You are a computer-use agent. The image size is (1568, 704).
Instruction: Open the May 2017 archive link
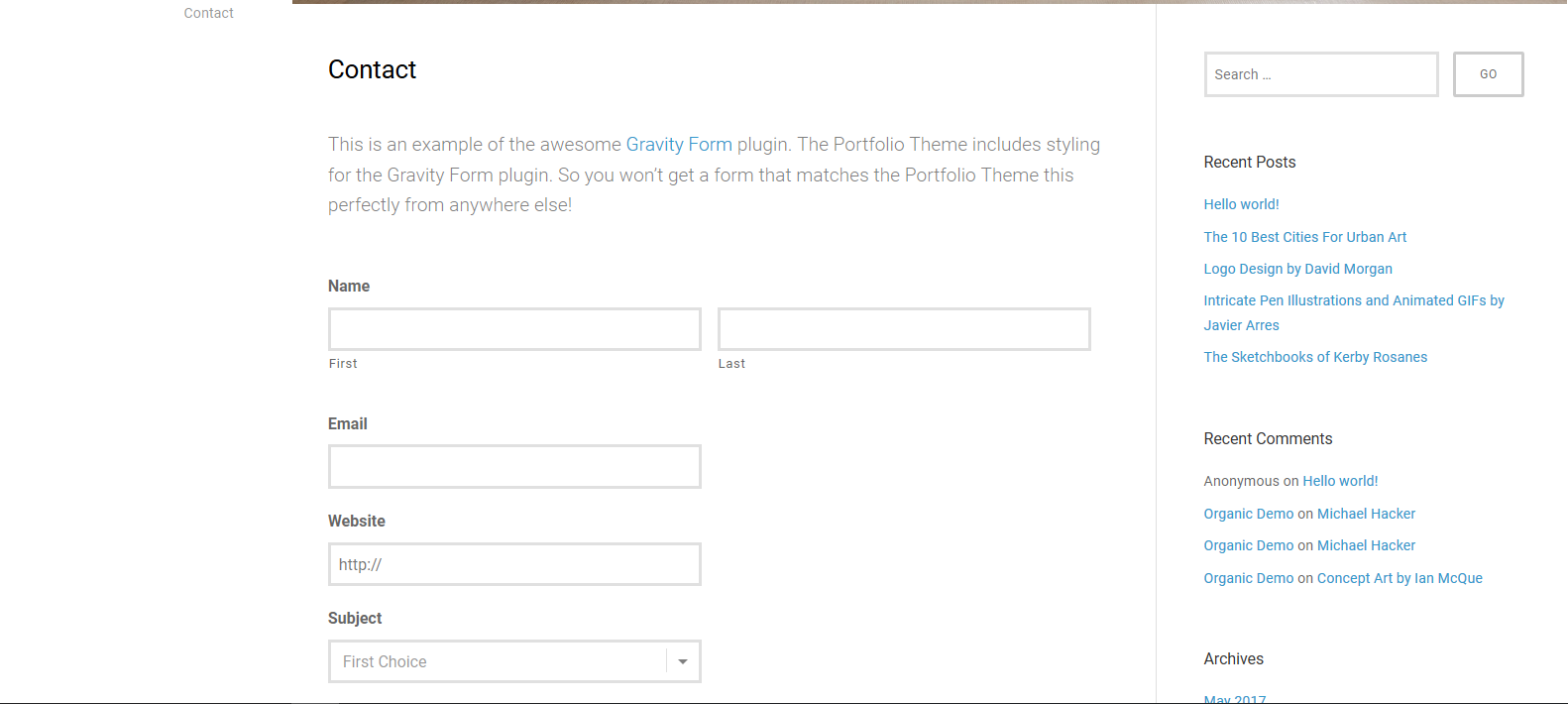coord(1234,698)
